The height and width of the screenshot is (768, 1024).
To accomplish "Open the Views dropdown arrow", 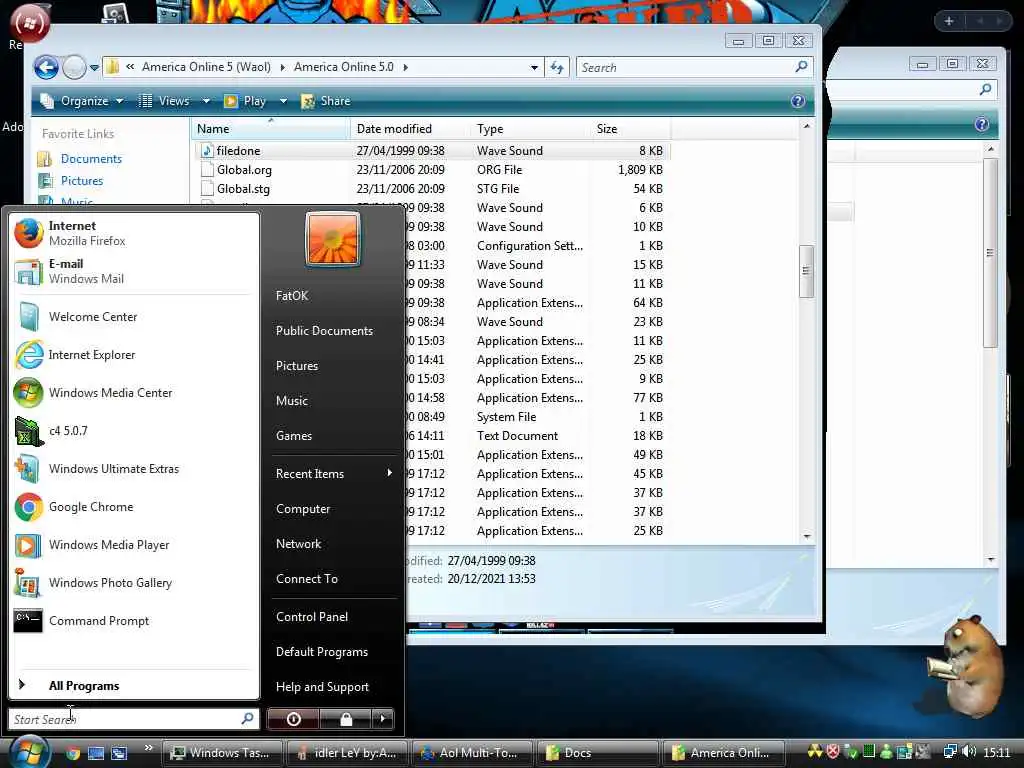I will tap(206, 101).
